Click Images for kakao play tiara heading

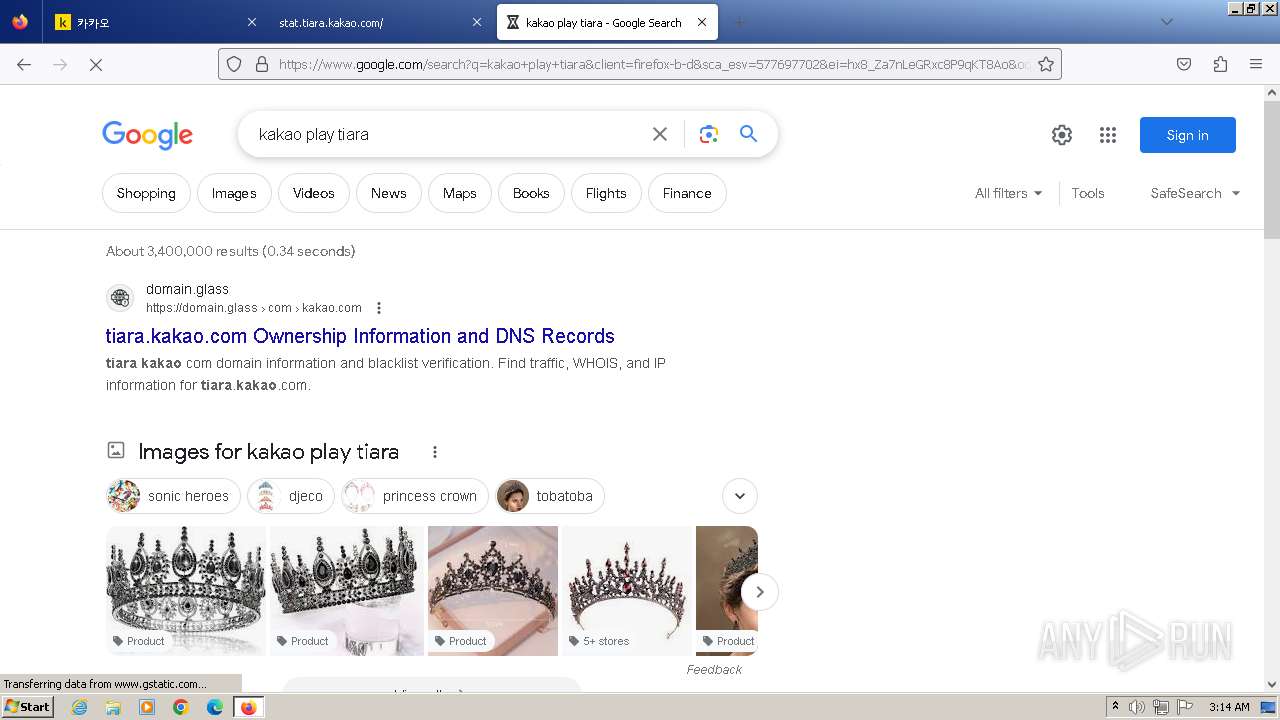pos(268,452)
